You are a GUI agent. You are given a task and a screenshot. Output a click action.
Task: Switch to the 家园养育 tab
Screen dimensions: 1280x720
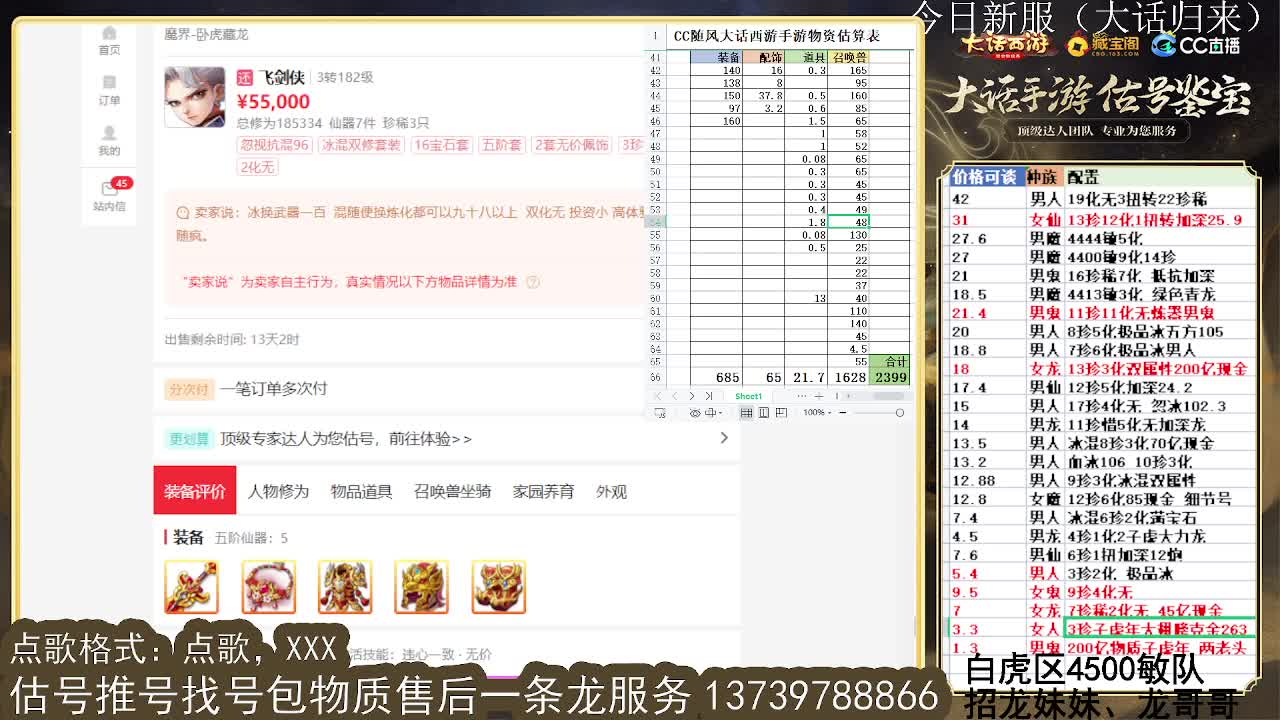pos(543,491)
